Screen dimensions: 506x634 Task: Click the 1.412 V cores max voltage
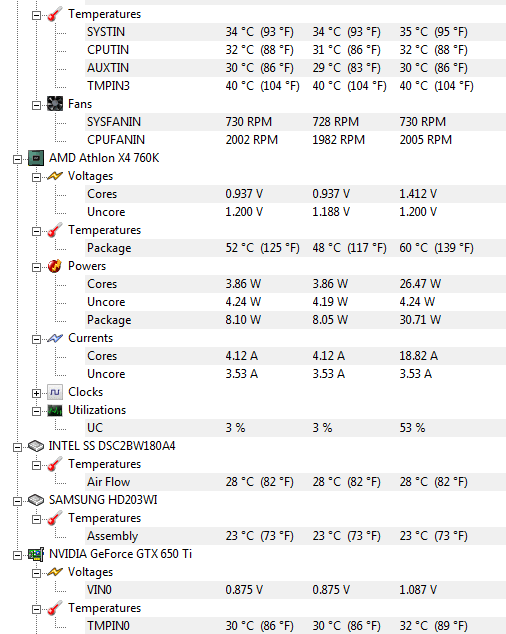point(418,194)
